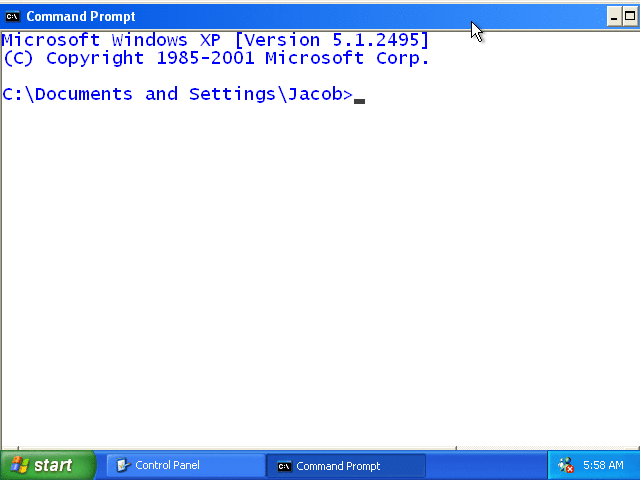This screenshot has height=480, width=640.
Task: Click the 'Microsoft Windows XP [Version 5.1.2495]' line
Action: (x=216, y=40)
